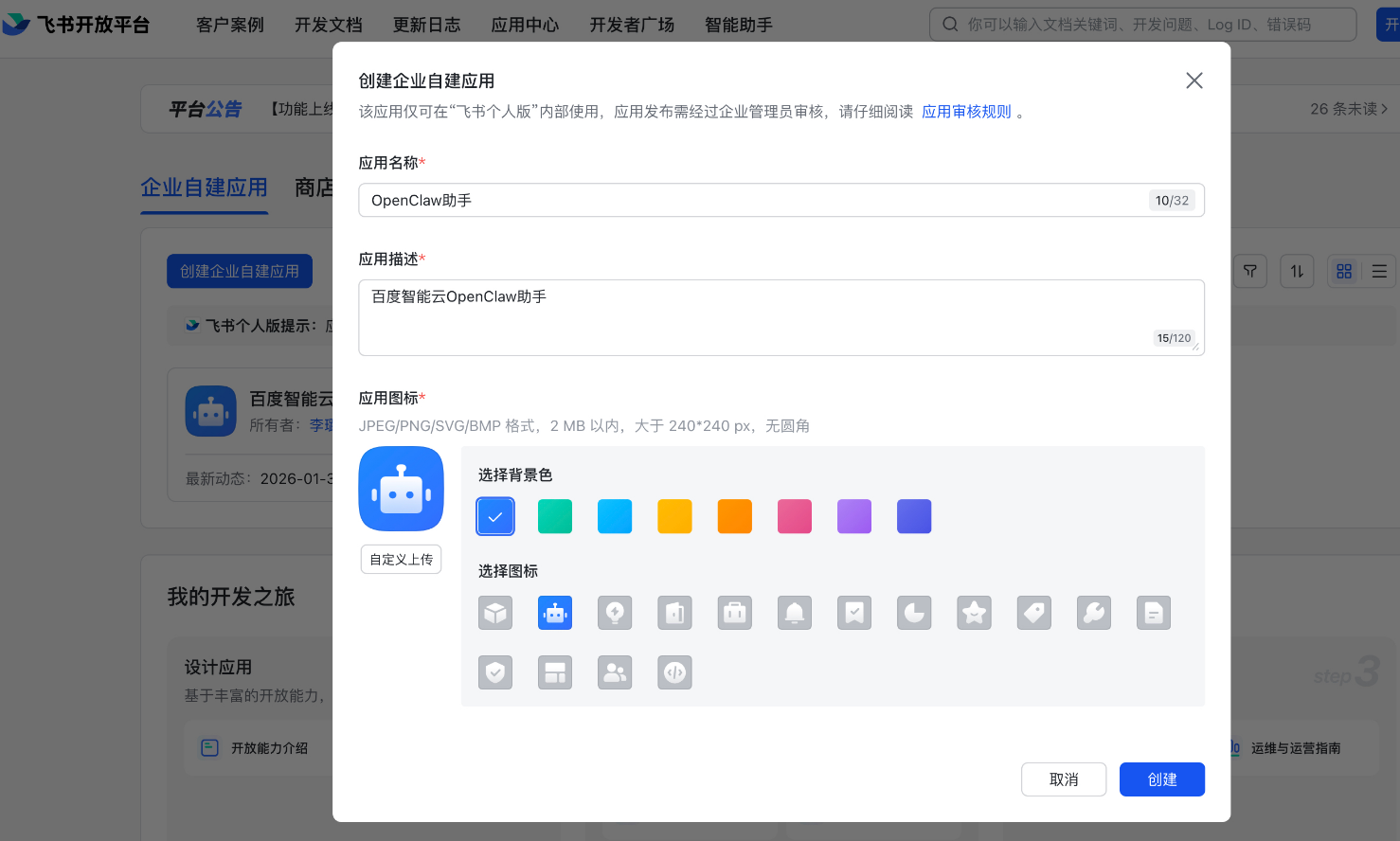
Task: Open the sort order options
Action: point(1296,272)
